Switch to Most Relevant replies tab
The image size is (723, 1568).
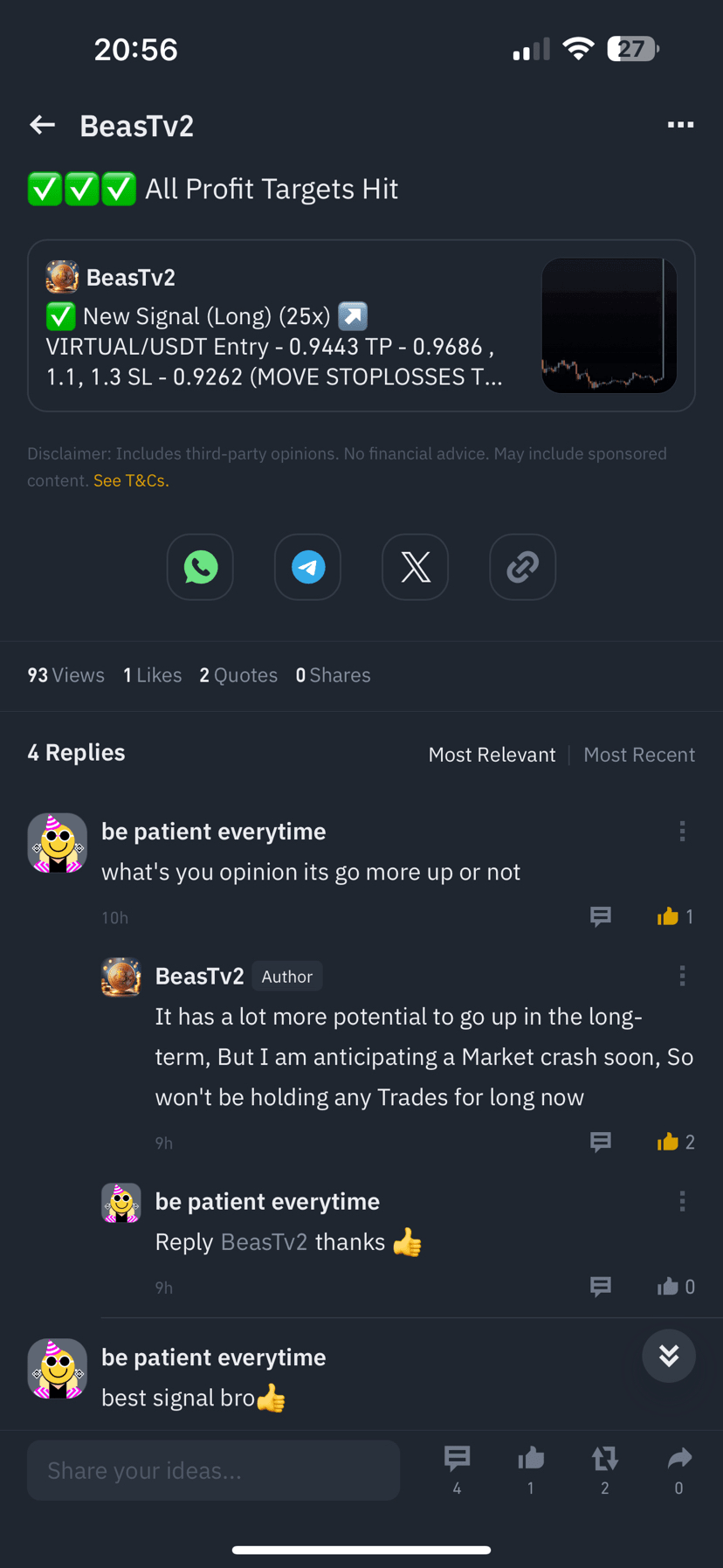point(492,755)
